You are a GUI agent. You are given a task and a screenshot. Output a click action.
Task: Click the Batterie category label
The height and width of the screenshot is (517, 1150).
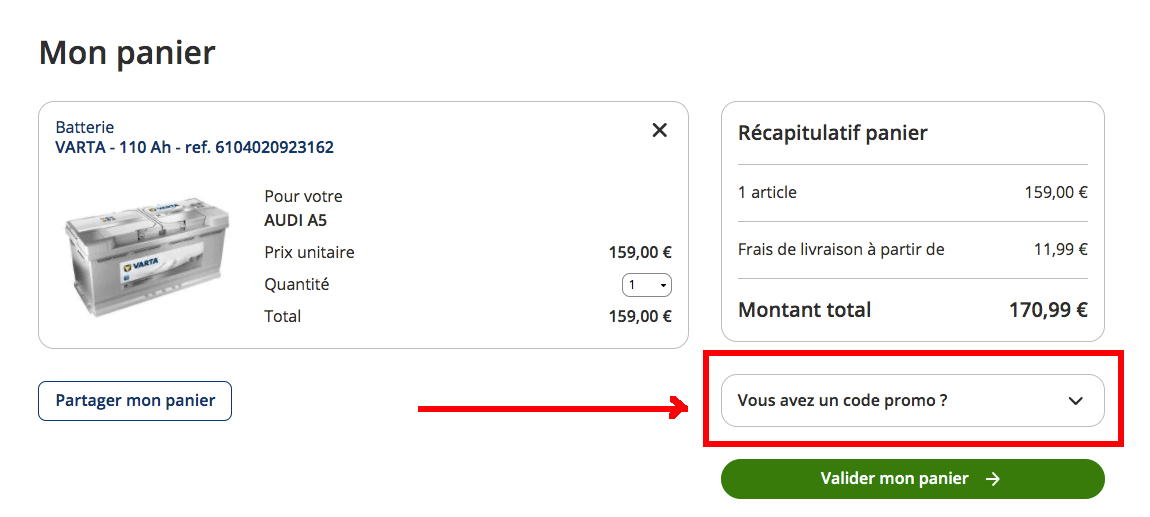[x=85, y=128]
